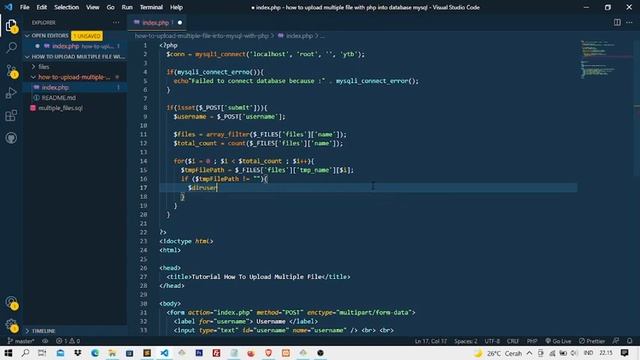Open the Help menu

coord(176,7)
